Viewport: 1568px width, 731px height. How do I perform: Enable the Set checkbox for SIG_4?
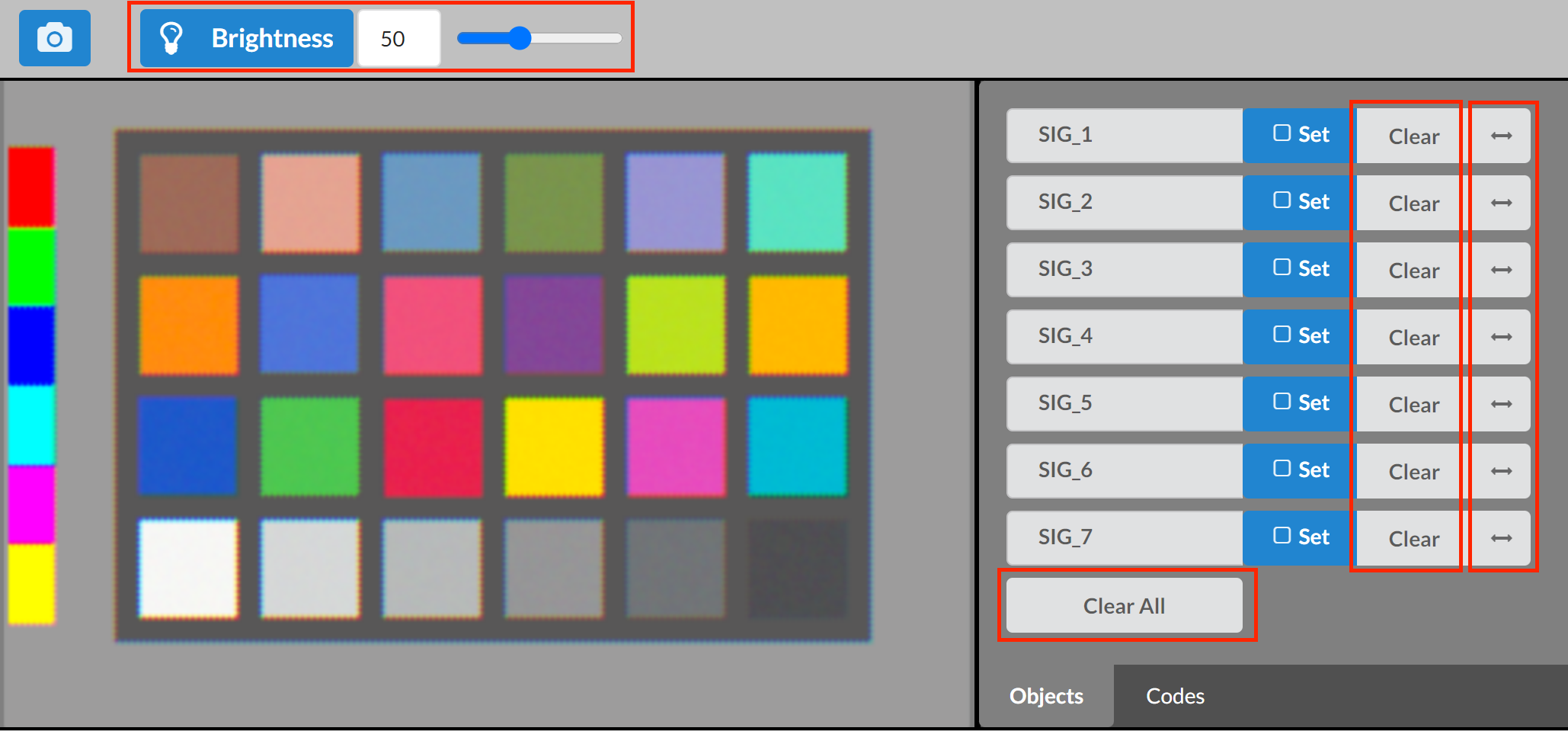(1283, 335)
